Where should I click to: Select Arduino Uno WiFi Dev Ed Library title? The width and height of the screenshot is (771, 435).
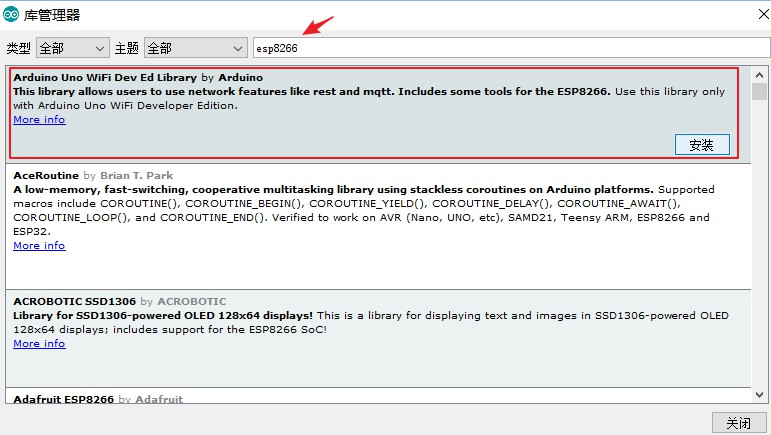105,77
